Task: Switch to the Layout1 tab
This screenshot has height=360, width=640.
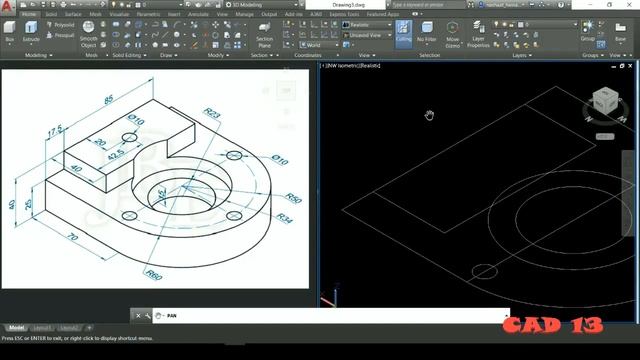Action: point(42,328)
